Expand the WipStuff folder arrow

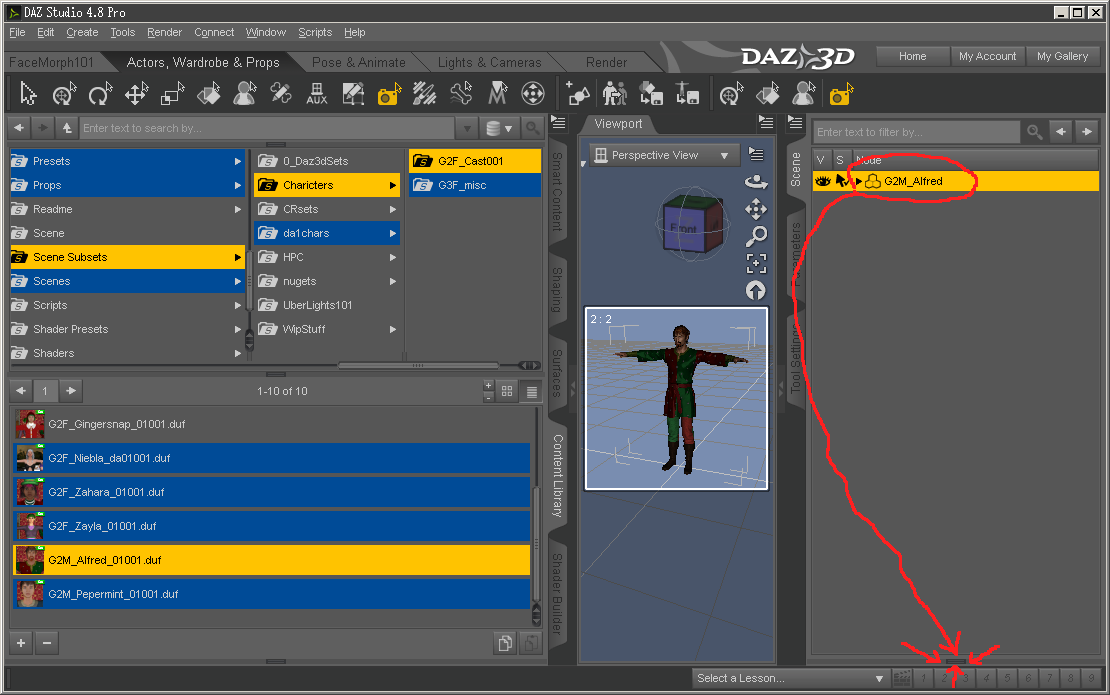click(393, 329)
